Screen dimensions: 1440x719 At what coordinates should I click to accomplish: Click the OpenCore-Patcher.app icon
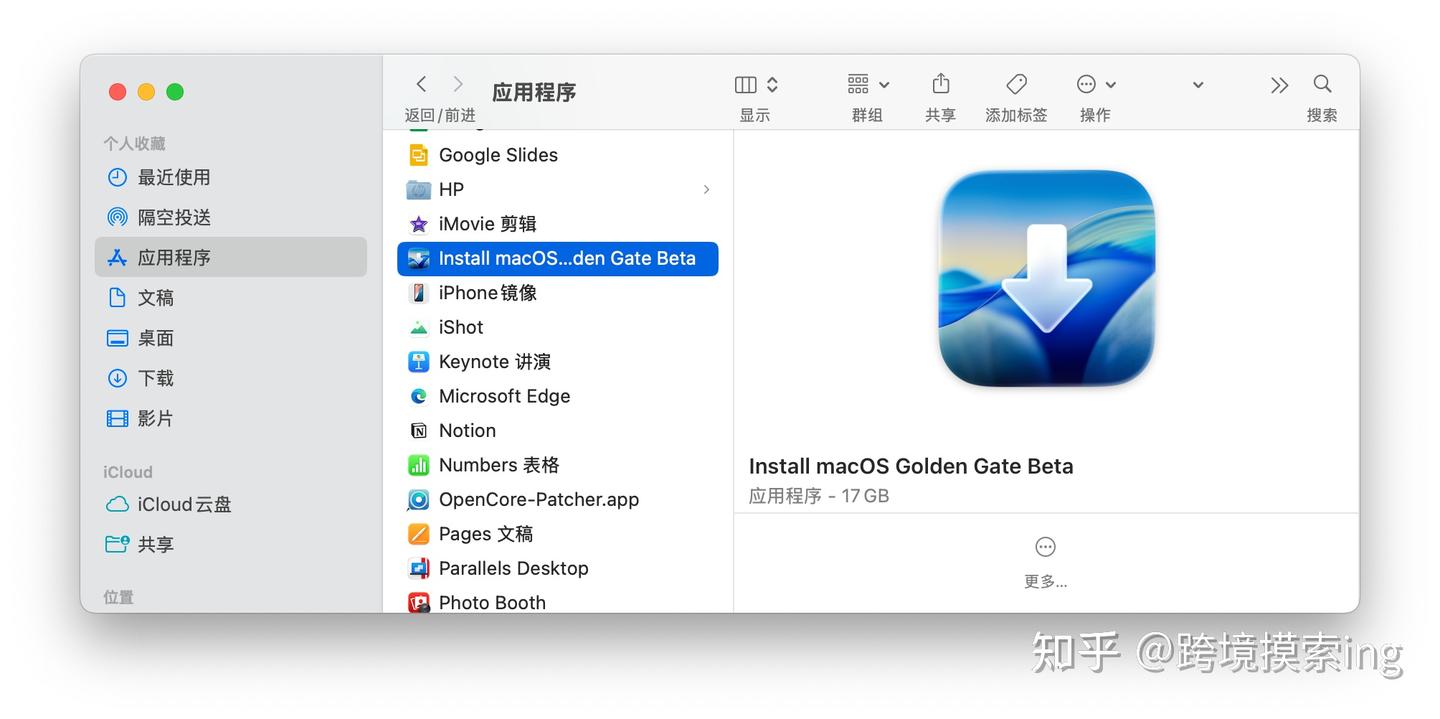[x=418, y=499]
